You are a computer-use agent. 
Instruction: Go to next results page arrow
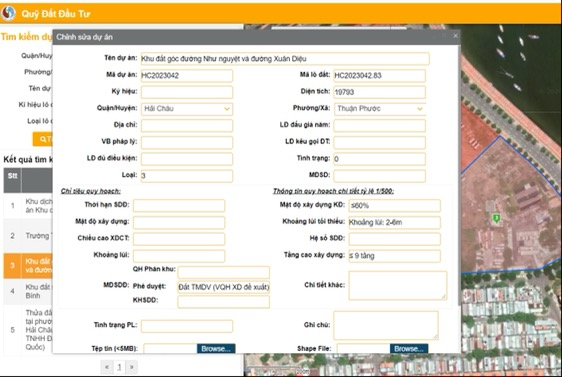pos(132,367)
